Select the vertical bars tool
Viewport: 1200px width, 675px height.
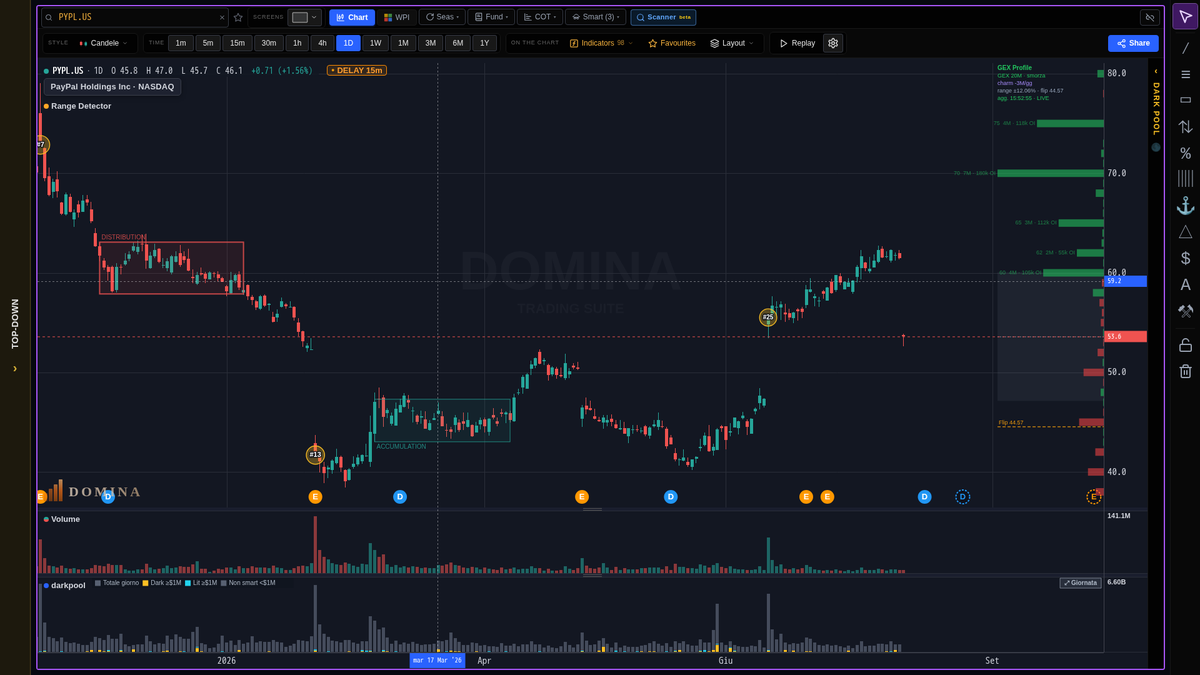(1185, 178)
